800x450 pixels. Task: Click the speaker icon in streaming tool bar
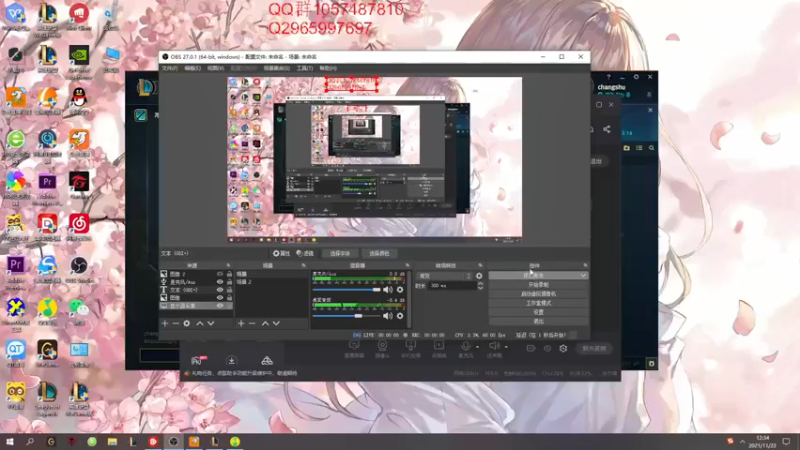tap(494, 346)
